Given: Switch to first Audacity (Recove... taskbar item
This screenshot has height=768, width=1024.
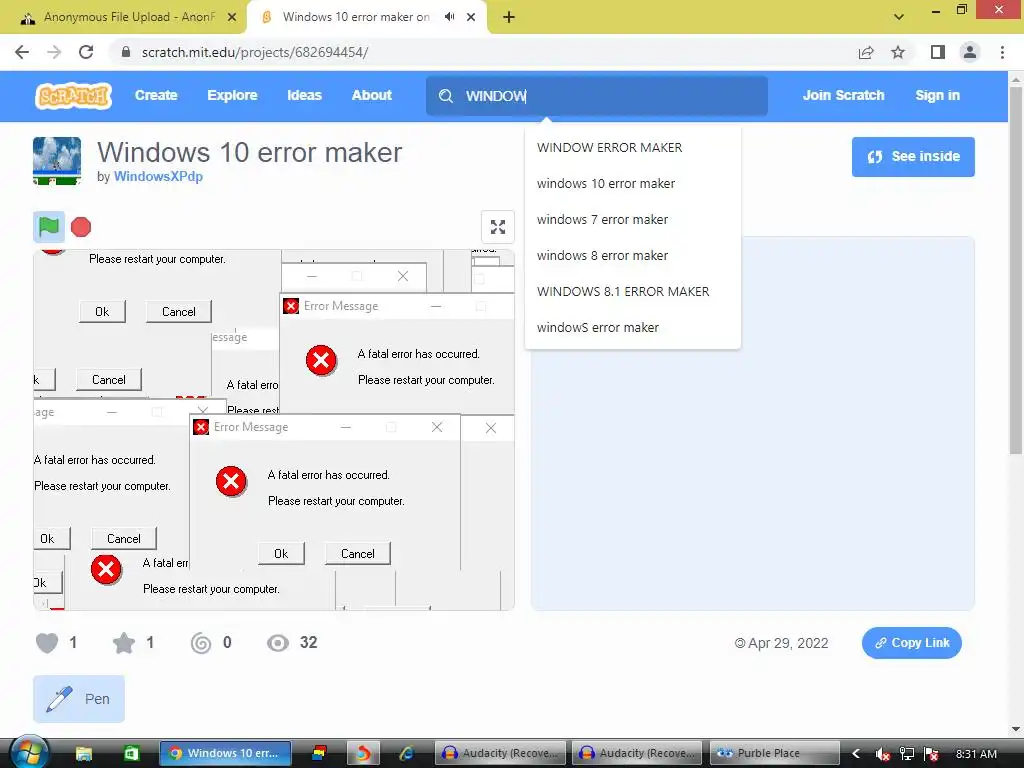Looking at the screenshot, I should pyautogui.click(x=501, y=753).
